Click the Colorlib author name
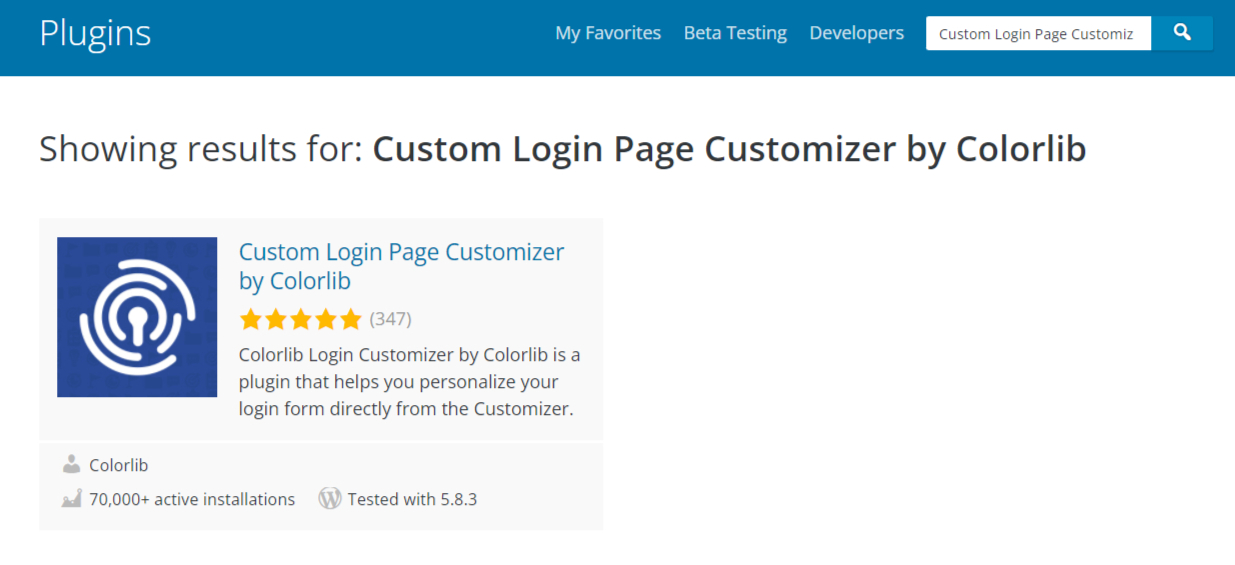Screen dimensions: 1235x565 coord(118,465)
